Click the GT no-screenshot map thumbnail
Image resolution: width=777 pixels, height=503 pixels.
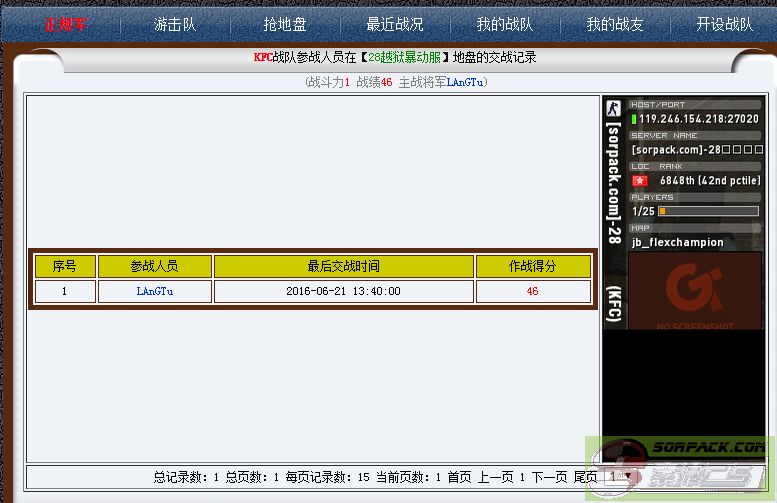point(695,291)
